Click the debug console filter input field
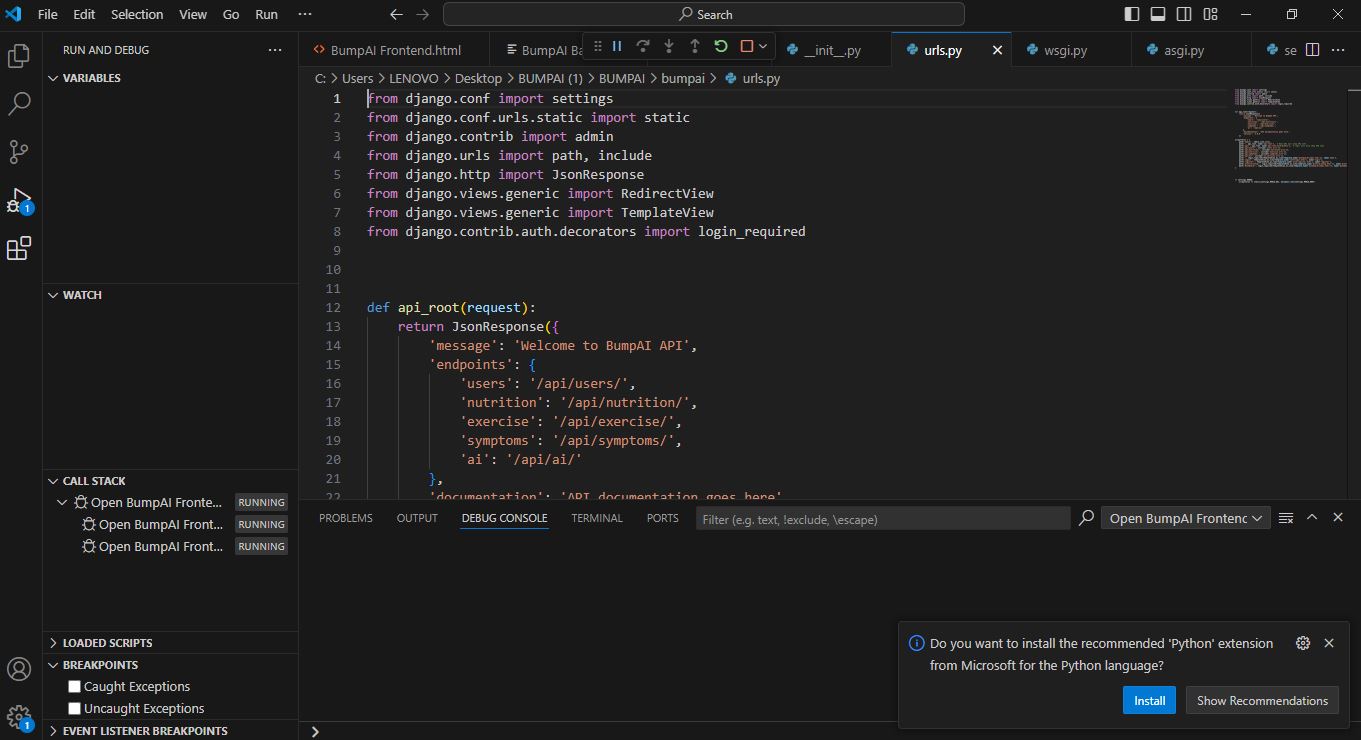This screenshot has width=1361, height=740. point(882,519)
